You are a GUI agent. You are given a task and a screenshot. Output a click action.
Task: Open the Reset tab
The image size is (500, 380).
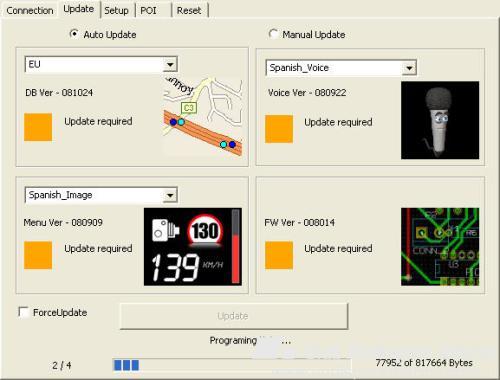189,10
